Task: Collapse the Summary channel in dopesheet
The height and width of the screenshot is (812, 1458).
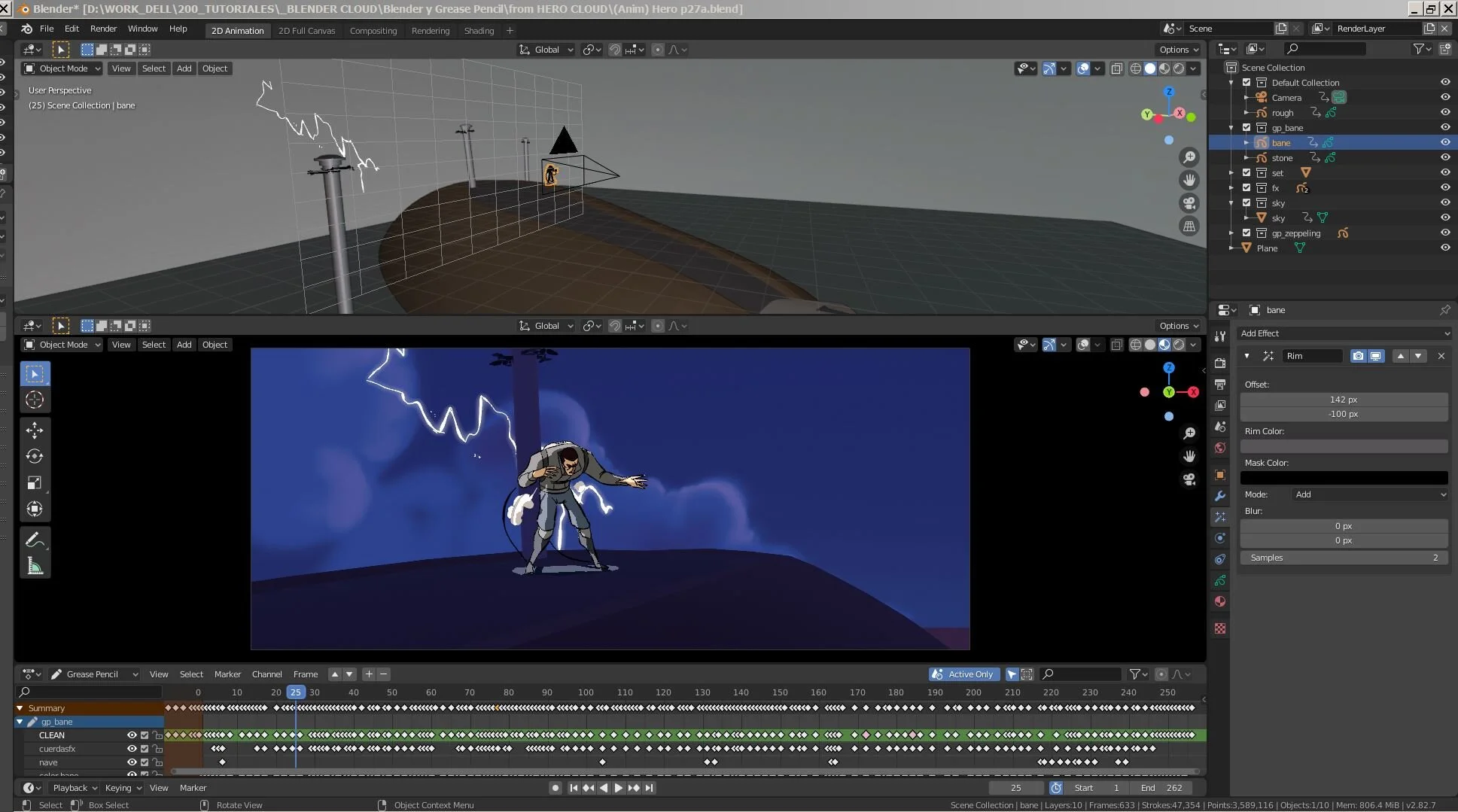Action: tap(20, 708)
